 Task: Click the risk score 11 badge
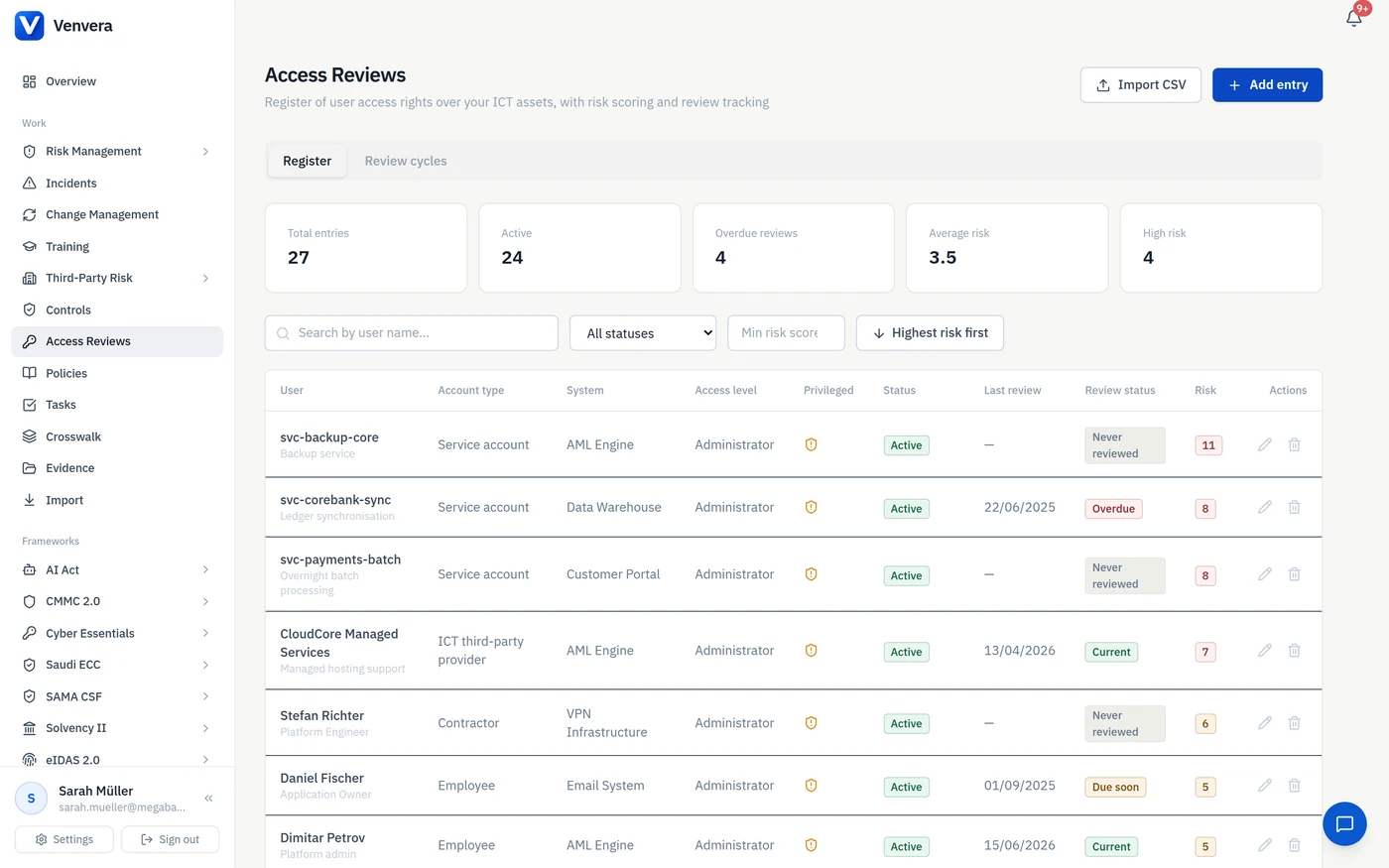pyautogui.click(x=1208, y=445)
